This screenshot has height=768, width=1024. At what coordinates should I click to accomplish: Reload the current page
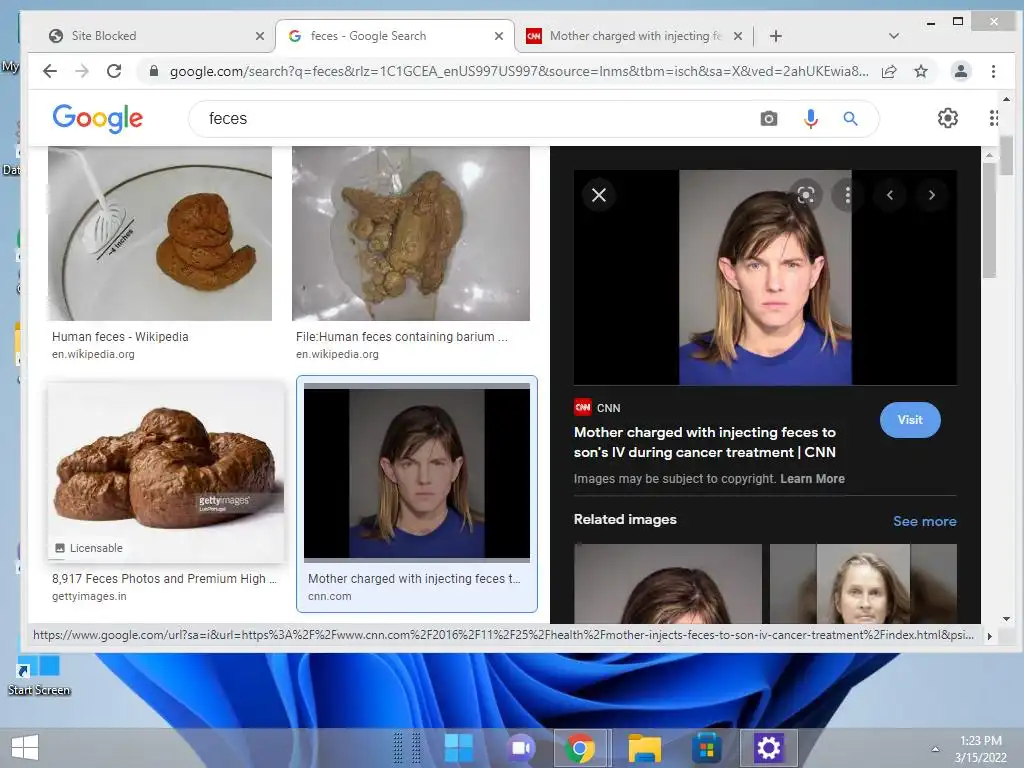tap(114, 71)
